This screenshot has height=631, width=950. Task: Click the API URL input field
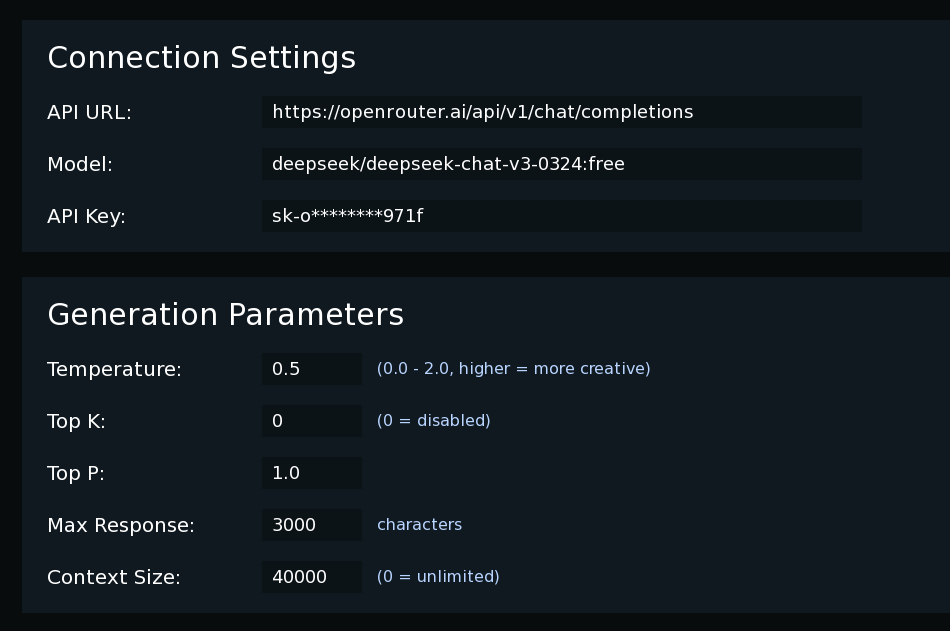(x=561, y=112)
